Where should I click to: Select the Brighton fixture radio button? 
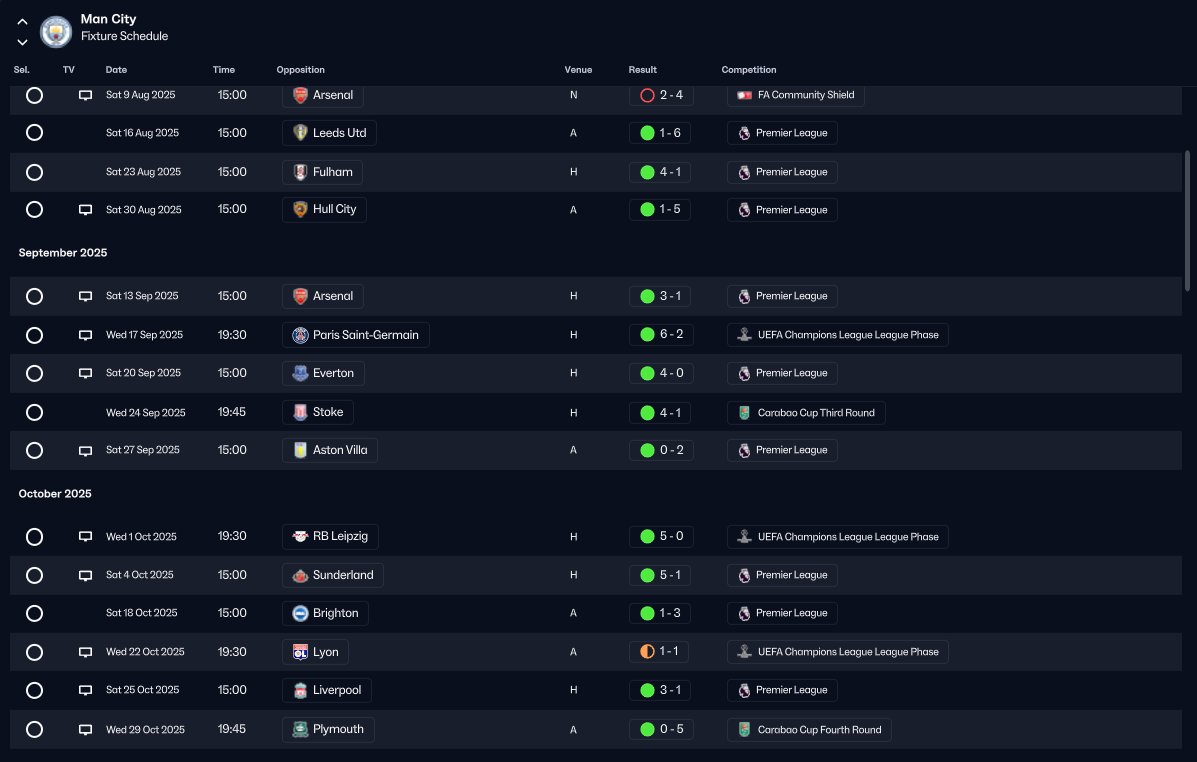(x=34, y=613)
